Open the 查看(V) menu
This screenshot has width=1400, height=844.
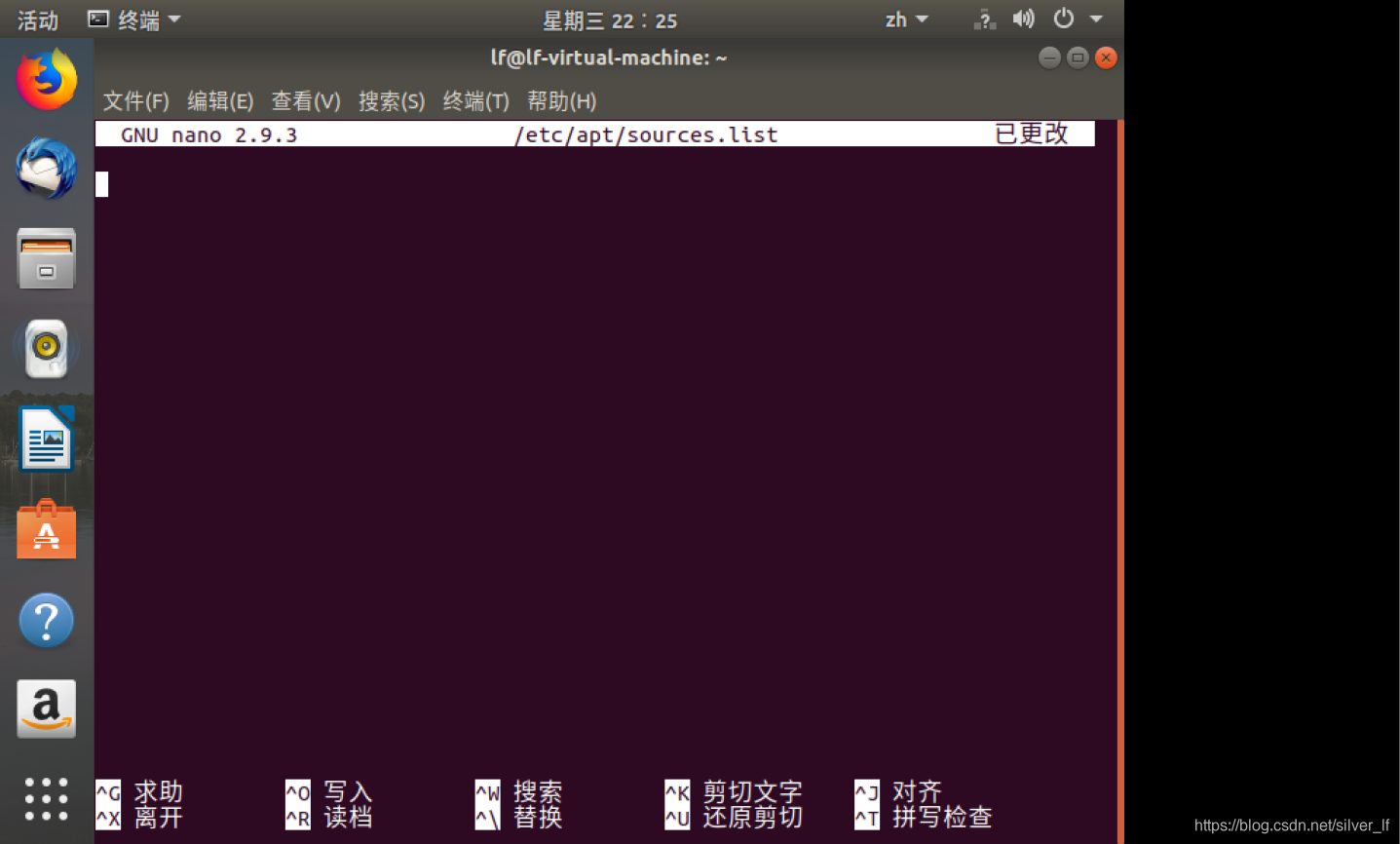(306, 101)
